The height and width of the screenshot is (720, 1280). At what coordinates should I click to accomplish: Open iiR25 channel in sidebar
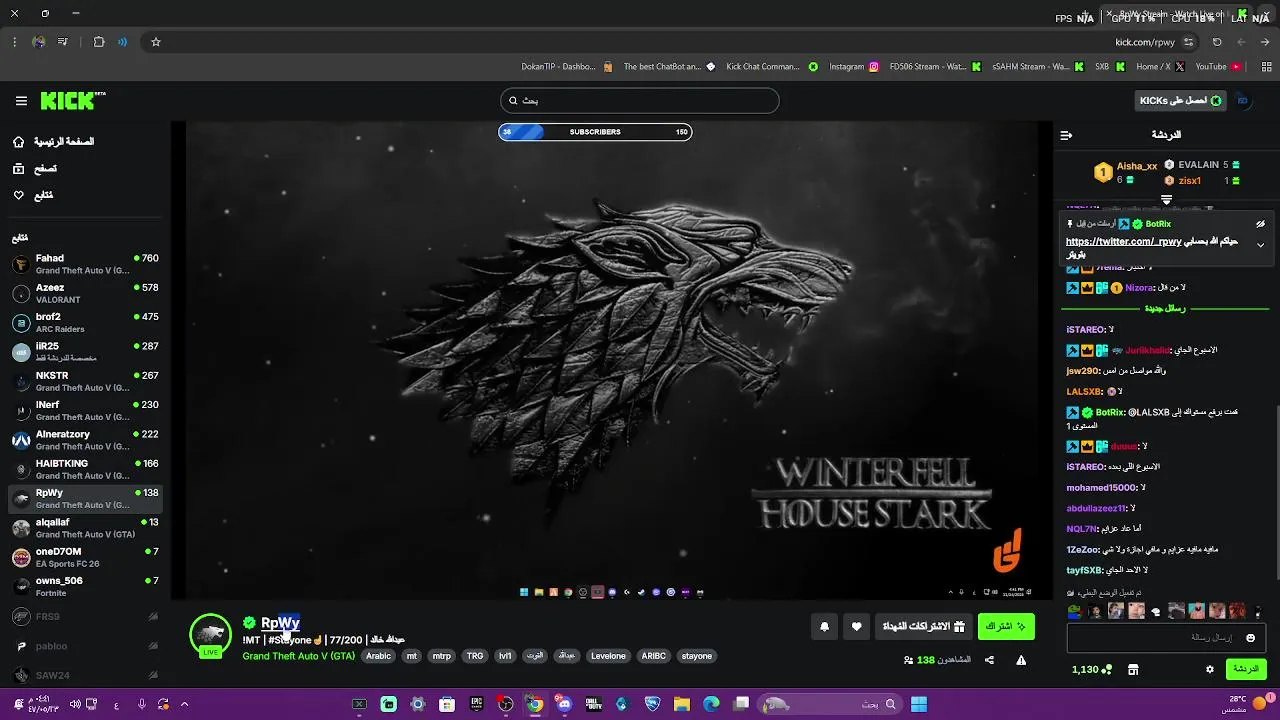tap(85, 352)
